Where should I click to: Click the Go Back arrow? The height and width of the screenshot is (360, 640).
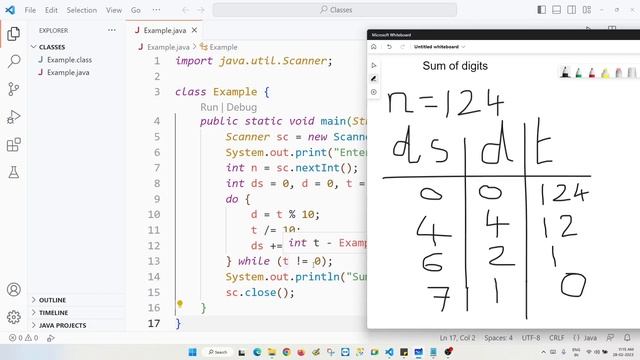pos(186,10)
